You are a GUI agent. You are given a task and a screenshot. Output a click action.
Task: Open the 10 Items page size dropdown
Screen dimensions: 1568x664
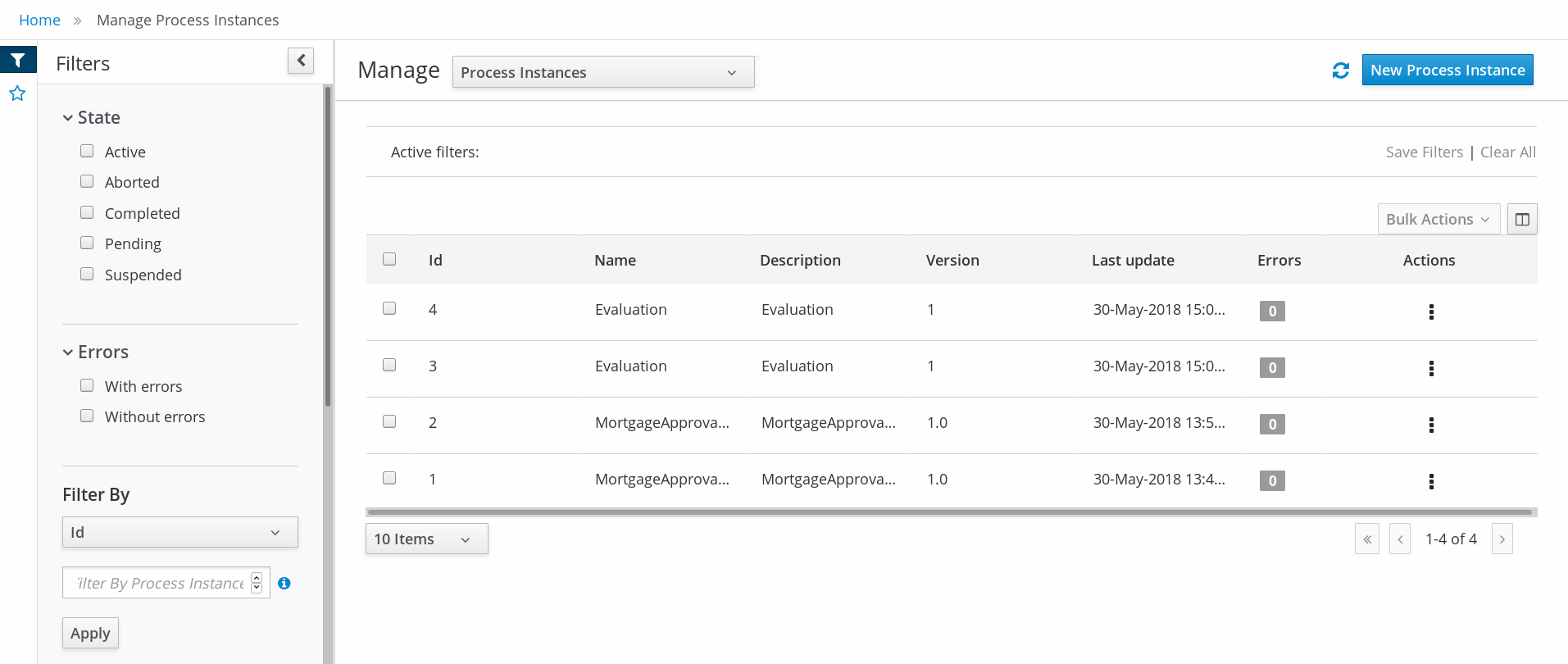click(427, 539)
